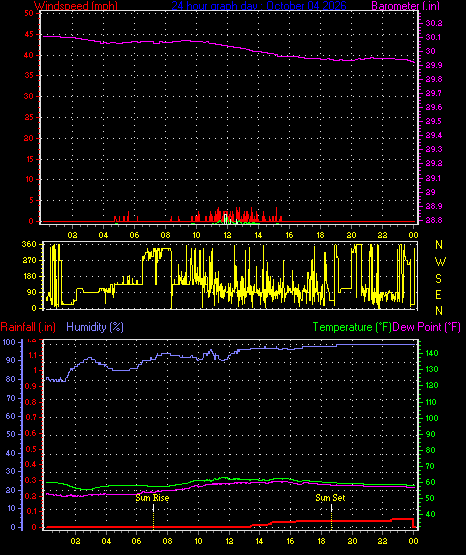Click the 24 hour graph day date title

point(259,6)
